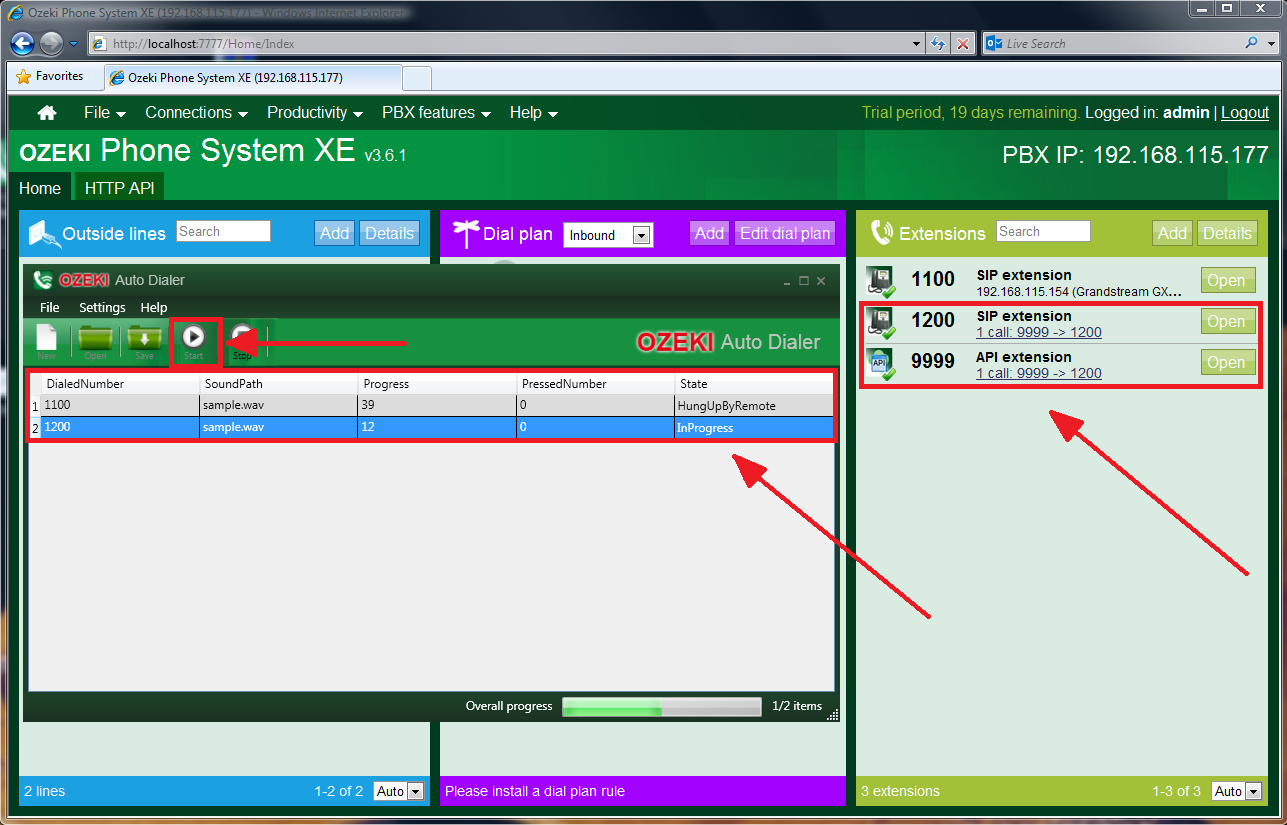The height and width of the screenshot is (825, 1287).
Task: Click Add in the Outside lines panel
Action: (x=335, y=233)
